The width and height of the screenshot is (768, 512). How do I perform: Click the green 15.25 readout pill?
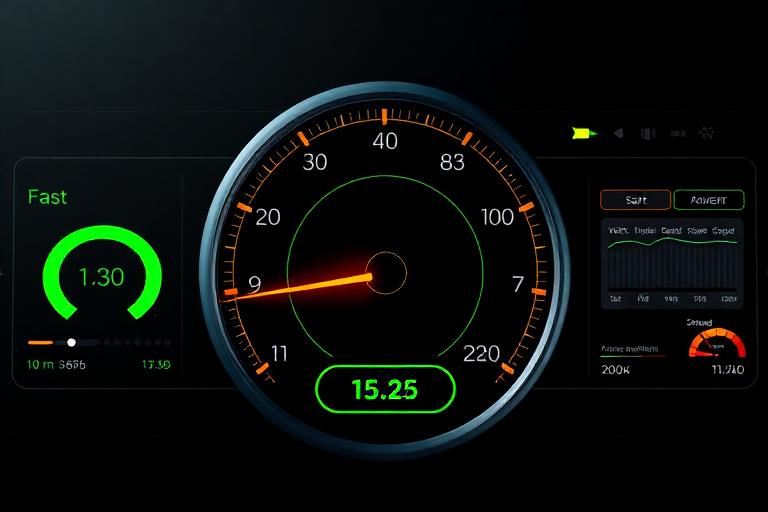pyautogui.click(x=385, y=389)
